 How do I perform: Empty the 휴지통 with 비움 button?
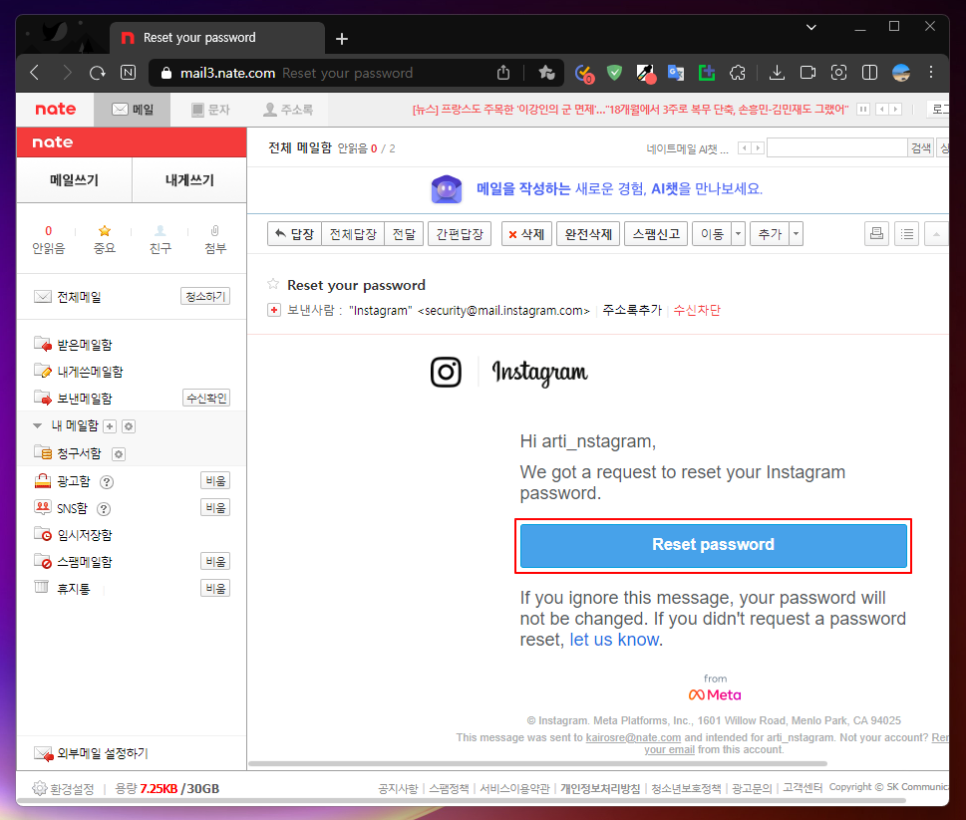215,588
